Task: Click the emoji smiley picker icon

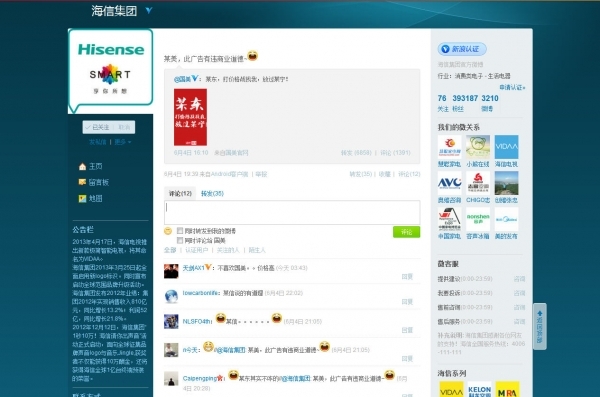Action: tap(168, 231)
